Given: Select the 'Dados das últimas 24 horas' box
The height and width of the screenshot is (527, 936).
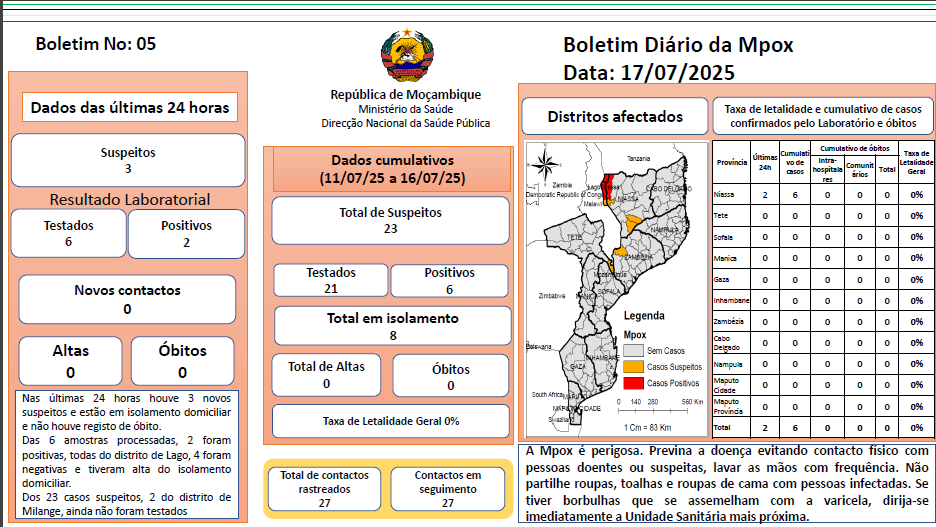Looking at the screenshot, I should tap(130, 107).
